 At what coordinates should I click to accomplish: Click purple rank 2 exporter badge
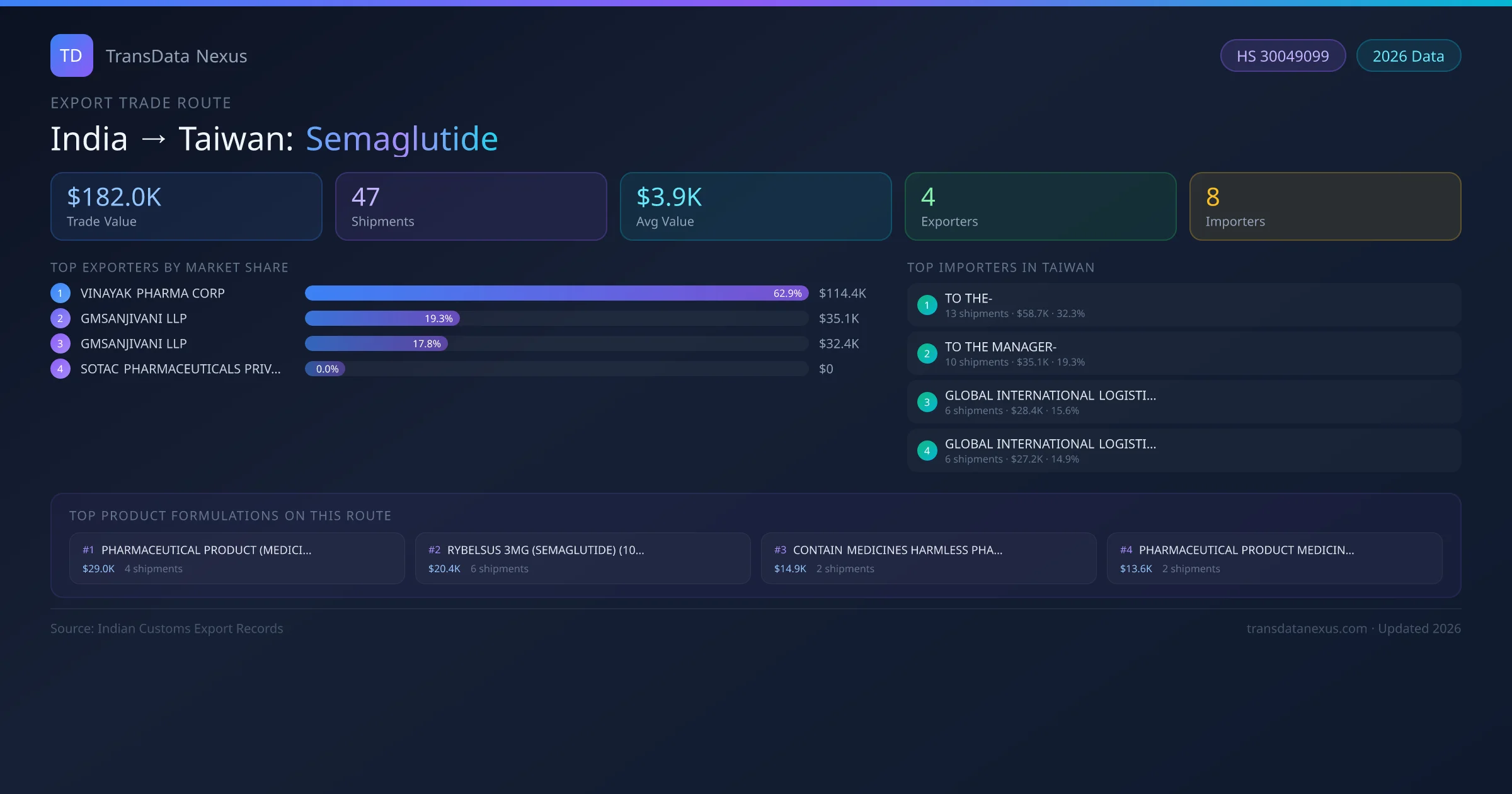pyautogui.click(x=60, y=318)
